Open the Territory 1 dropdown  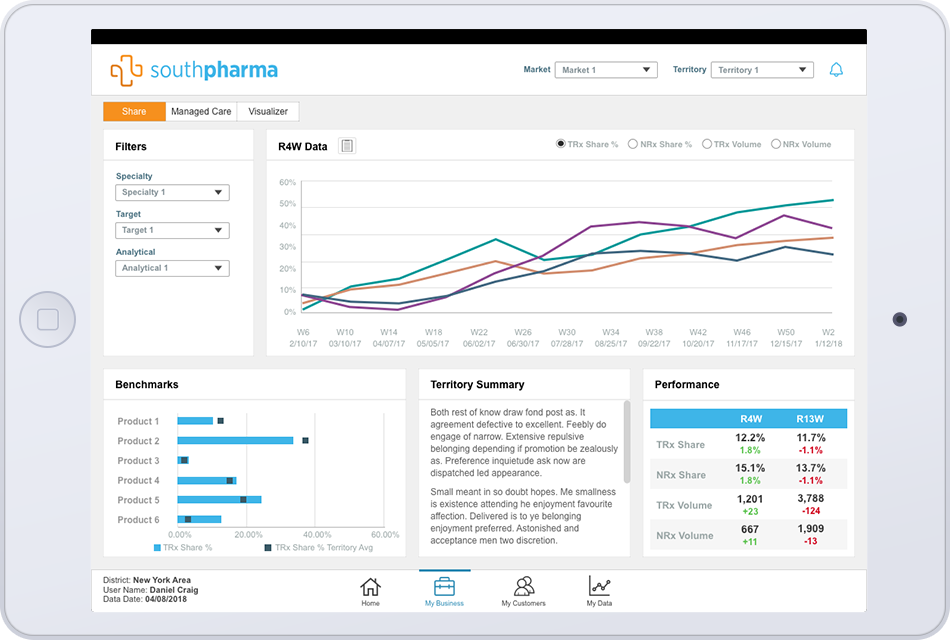762,70
